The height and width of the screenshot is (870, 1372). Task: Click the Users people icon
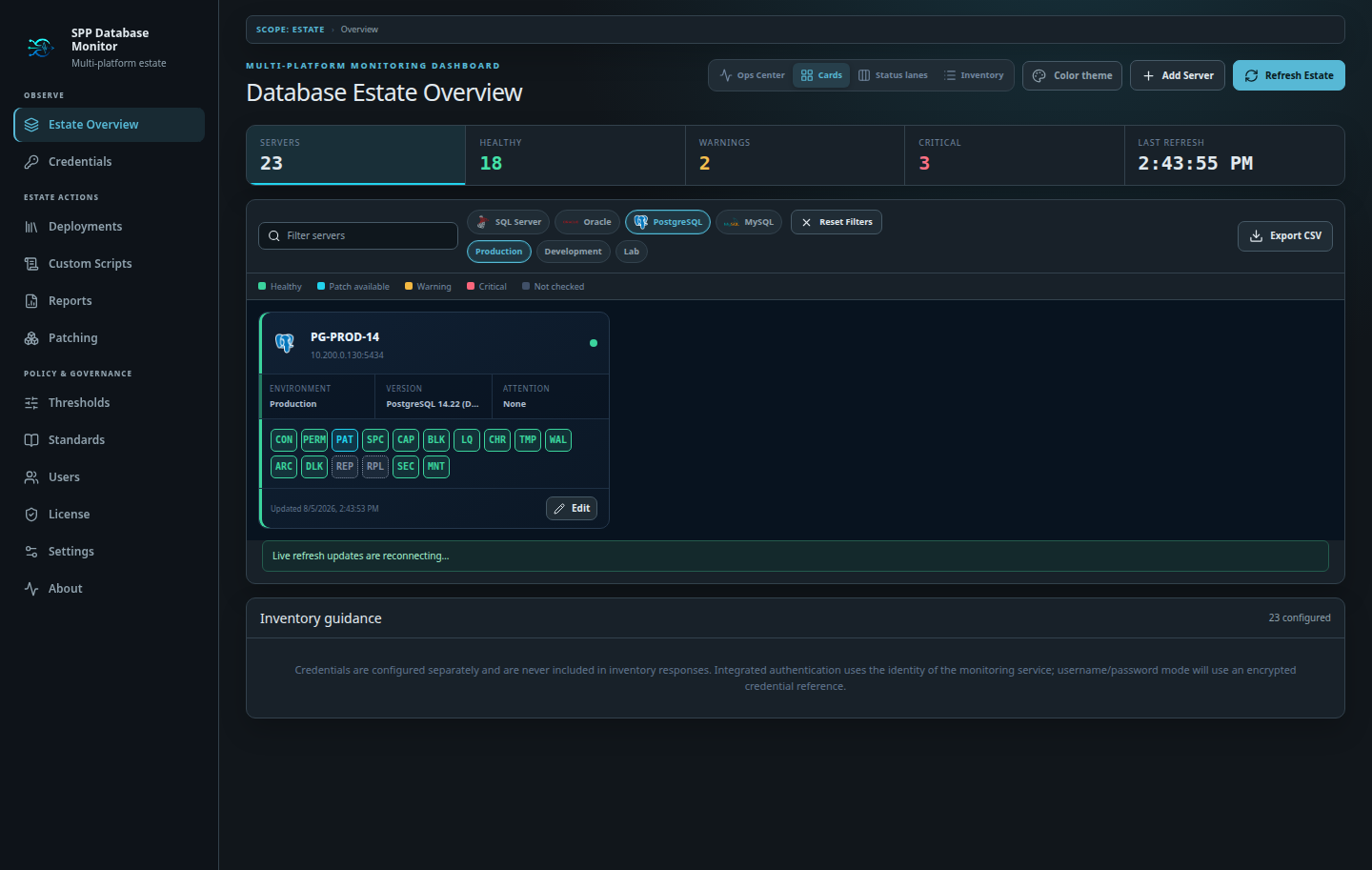31,477
